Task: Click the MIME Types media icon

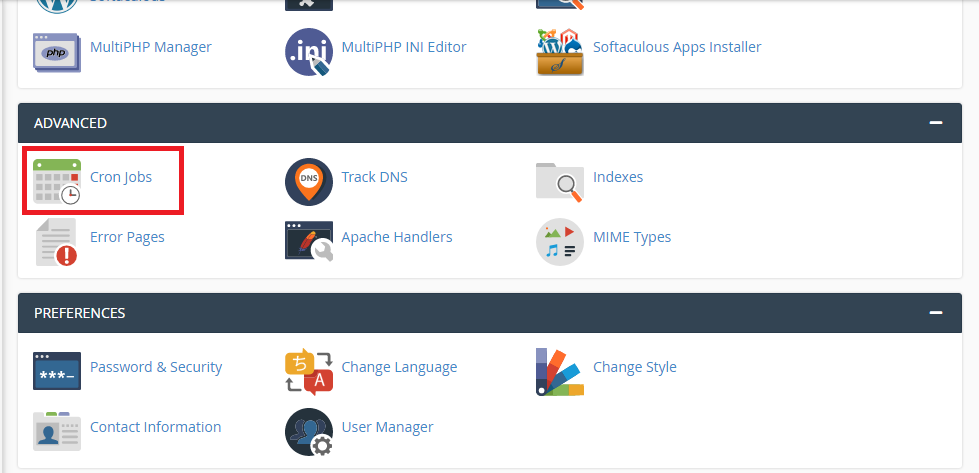Action: click(560, 241)
